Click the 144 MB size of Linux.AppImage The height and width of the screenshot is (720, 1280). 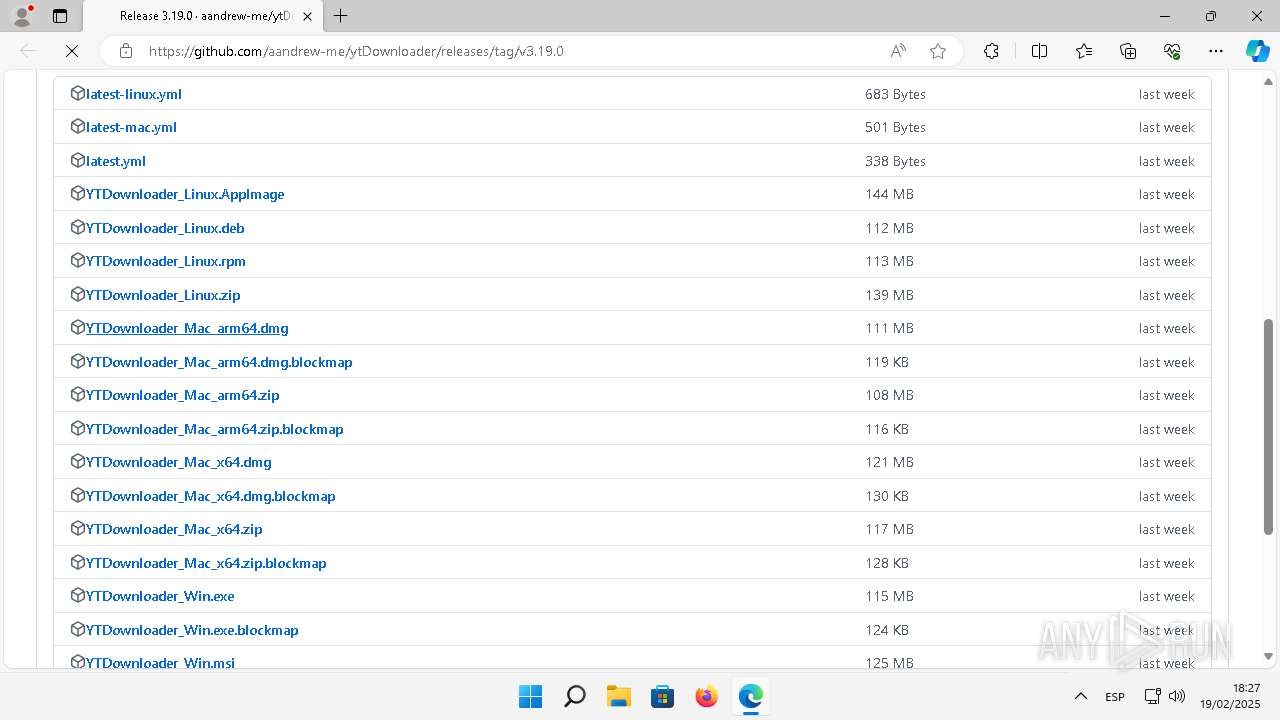[x=889, y=194]
